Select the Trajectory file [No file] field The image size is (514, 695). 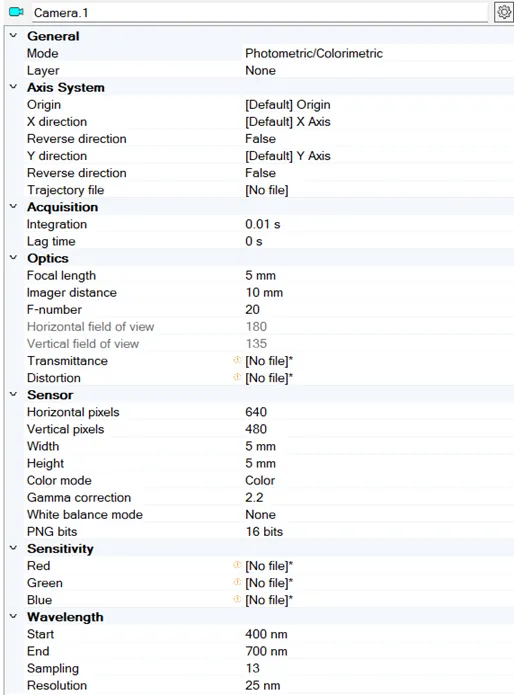[379, 190]
